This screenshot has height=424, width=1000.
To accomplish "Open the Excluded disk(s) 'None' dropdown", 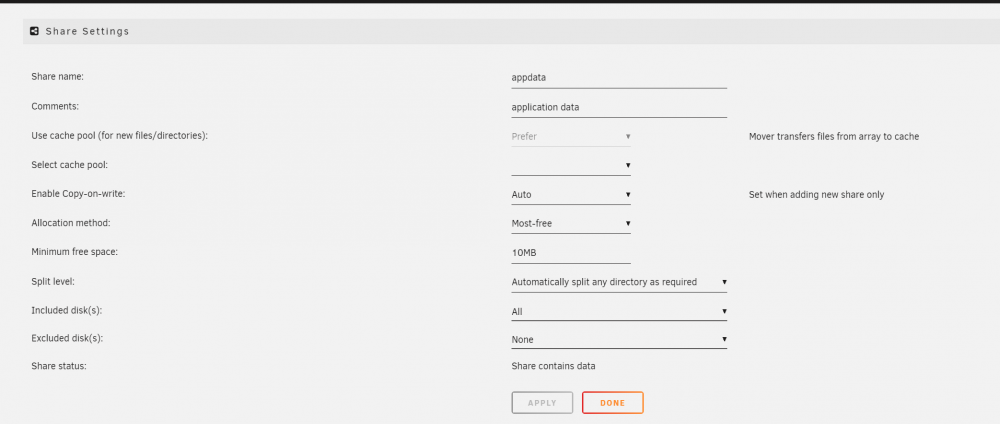I will 619,339.
